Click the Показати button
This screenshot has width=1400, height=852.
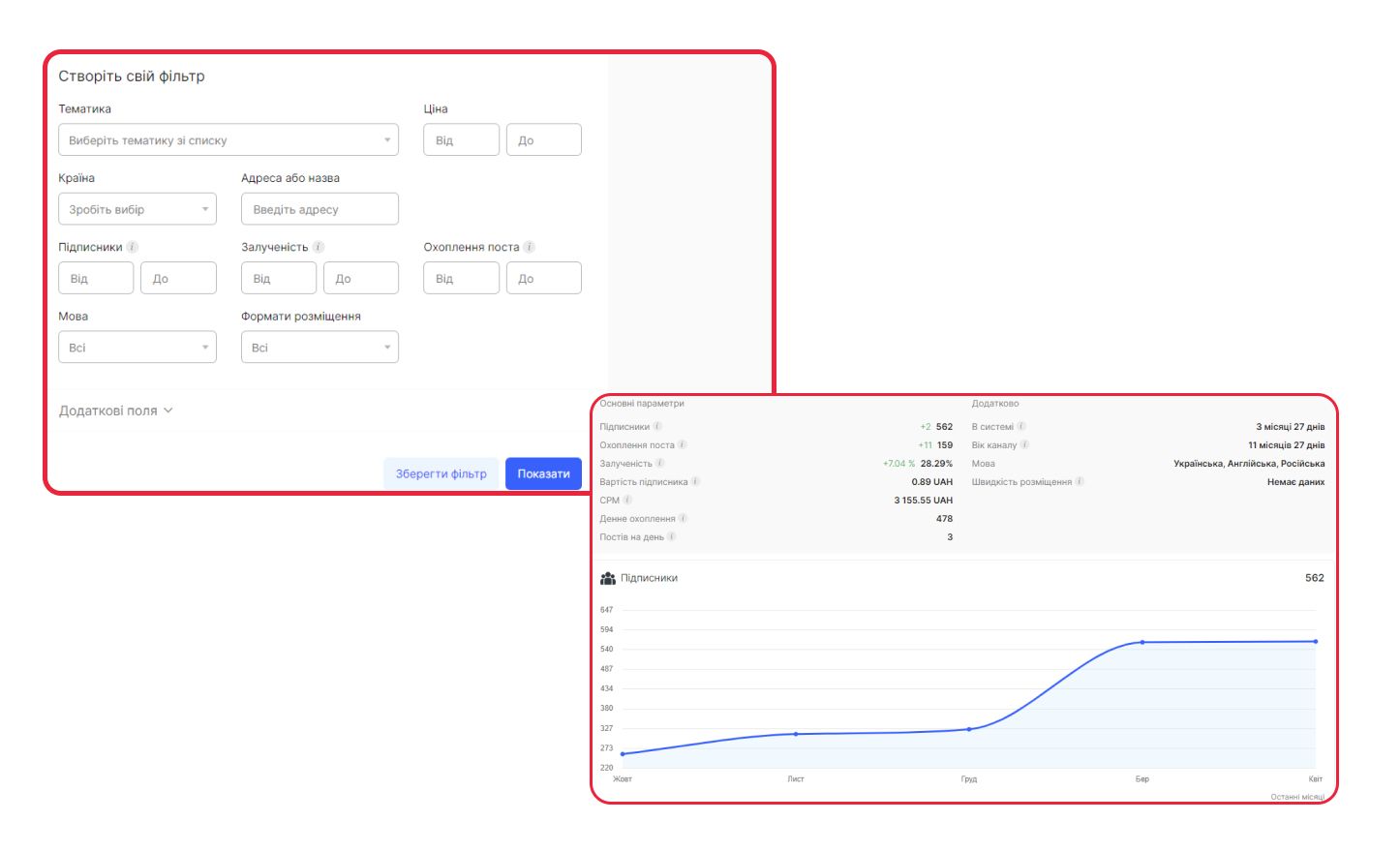[x=543, y=473]
